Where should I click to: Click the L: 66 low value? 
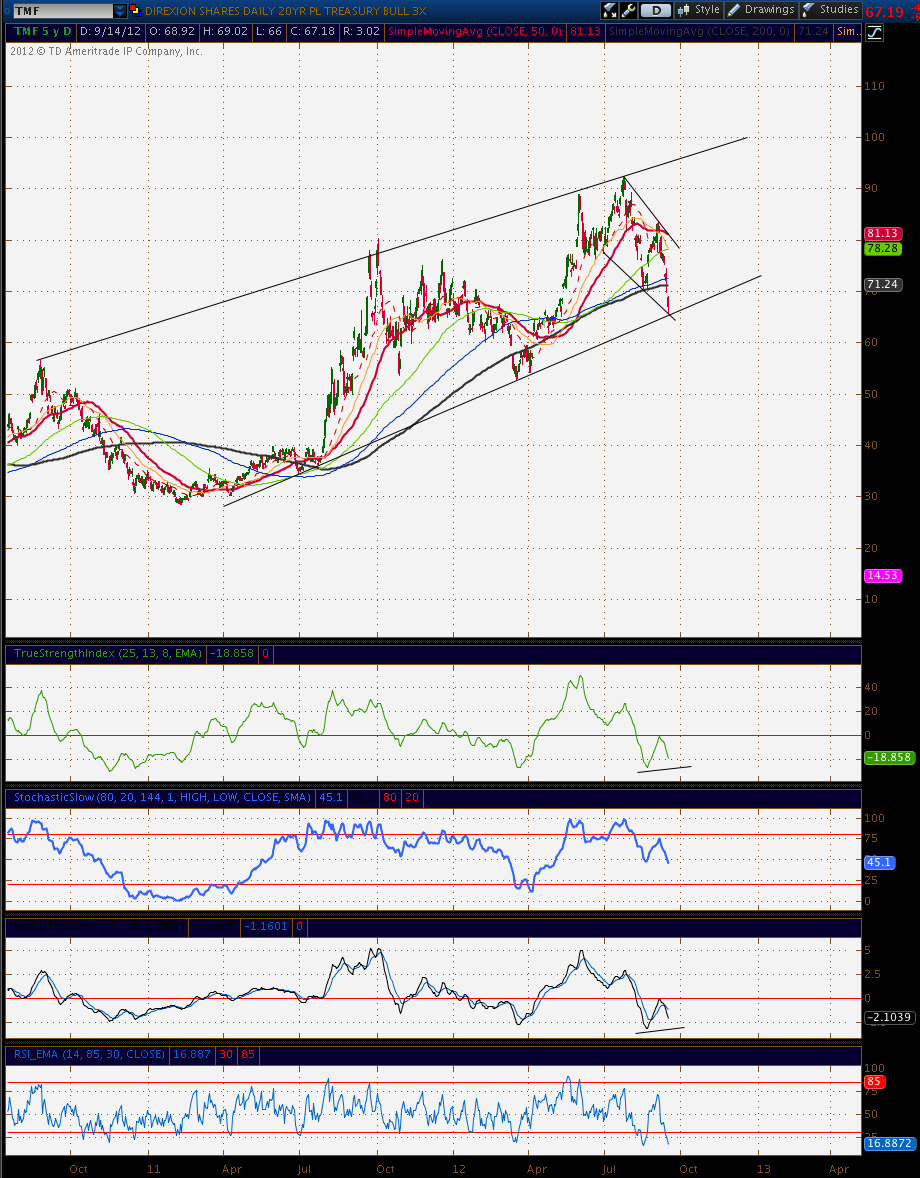(x=268, y=32)
